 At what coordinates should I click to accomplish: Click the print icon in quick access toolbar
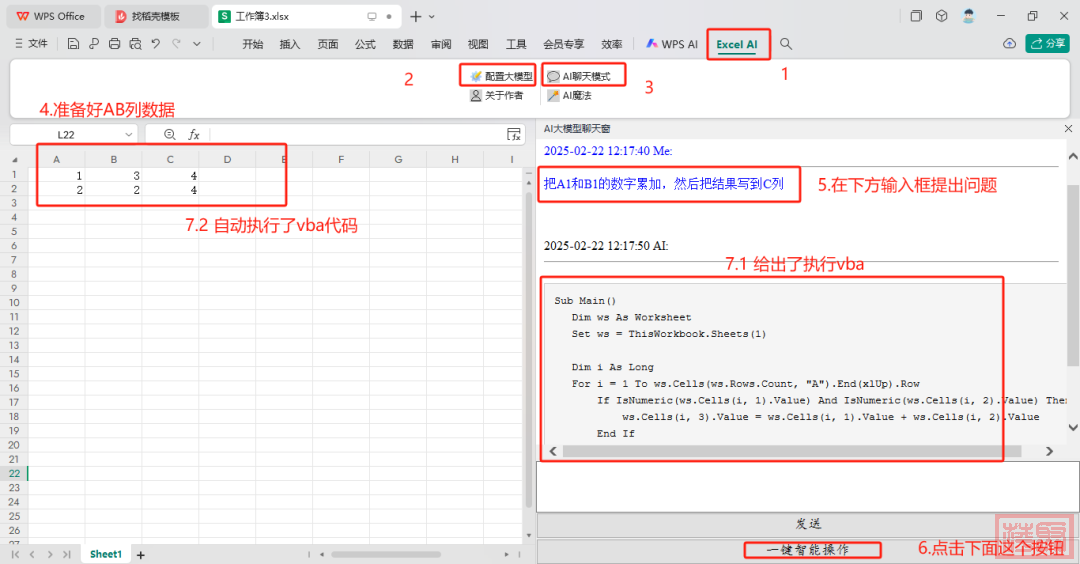coord(114,44)
